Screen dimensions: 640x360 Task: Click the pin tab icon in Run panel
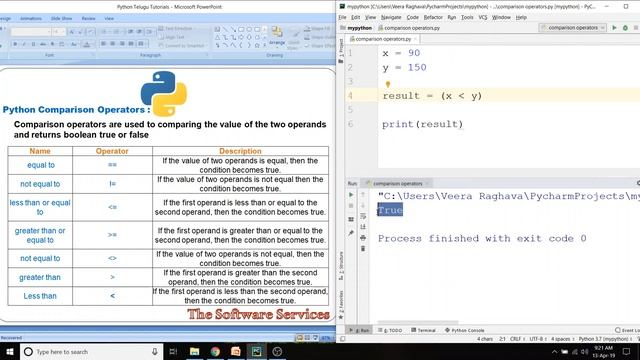click(x=351, y=233)
